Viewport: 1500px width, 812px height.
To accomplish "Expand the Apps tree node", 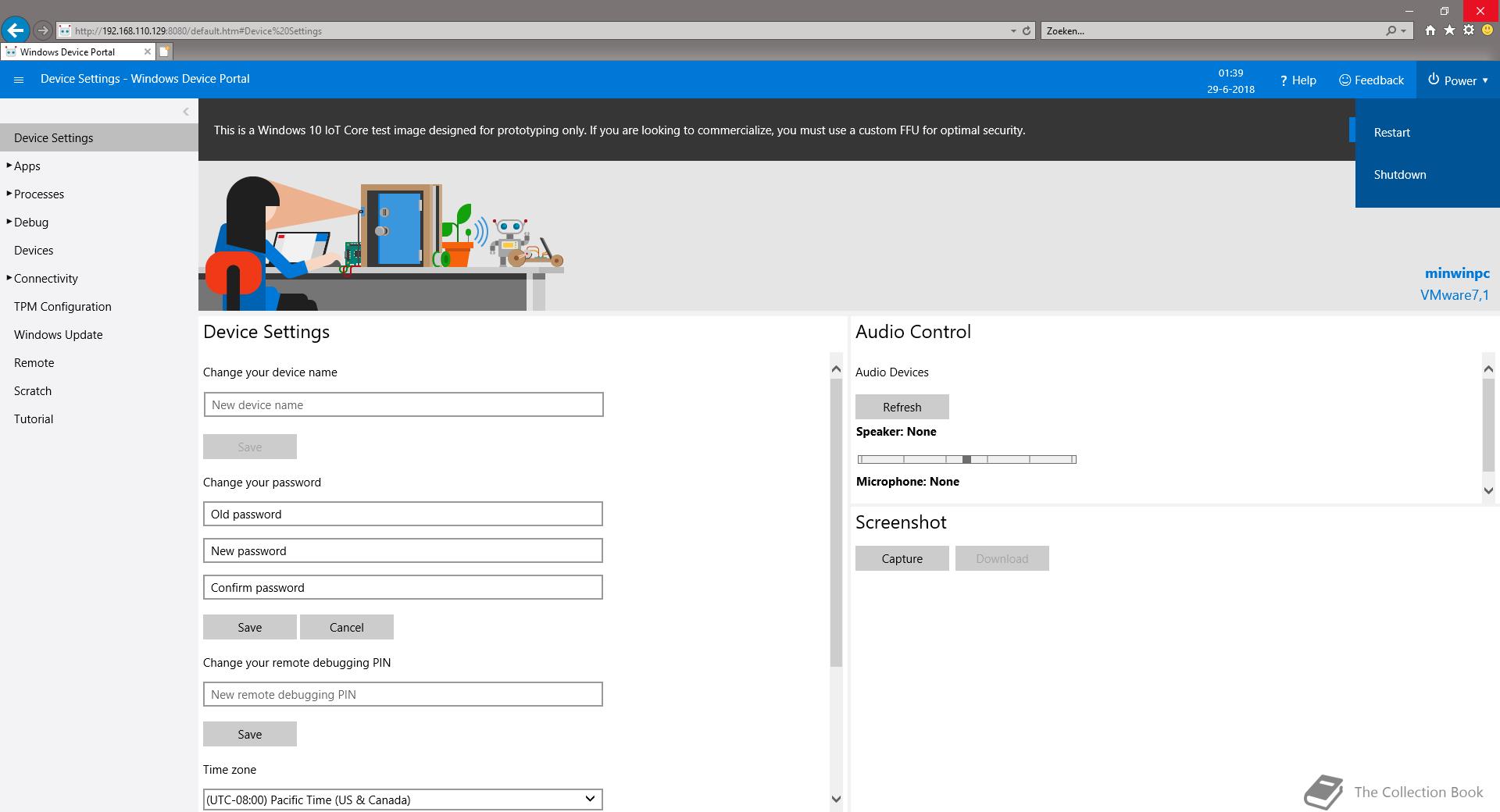I will click(9, 166).
